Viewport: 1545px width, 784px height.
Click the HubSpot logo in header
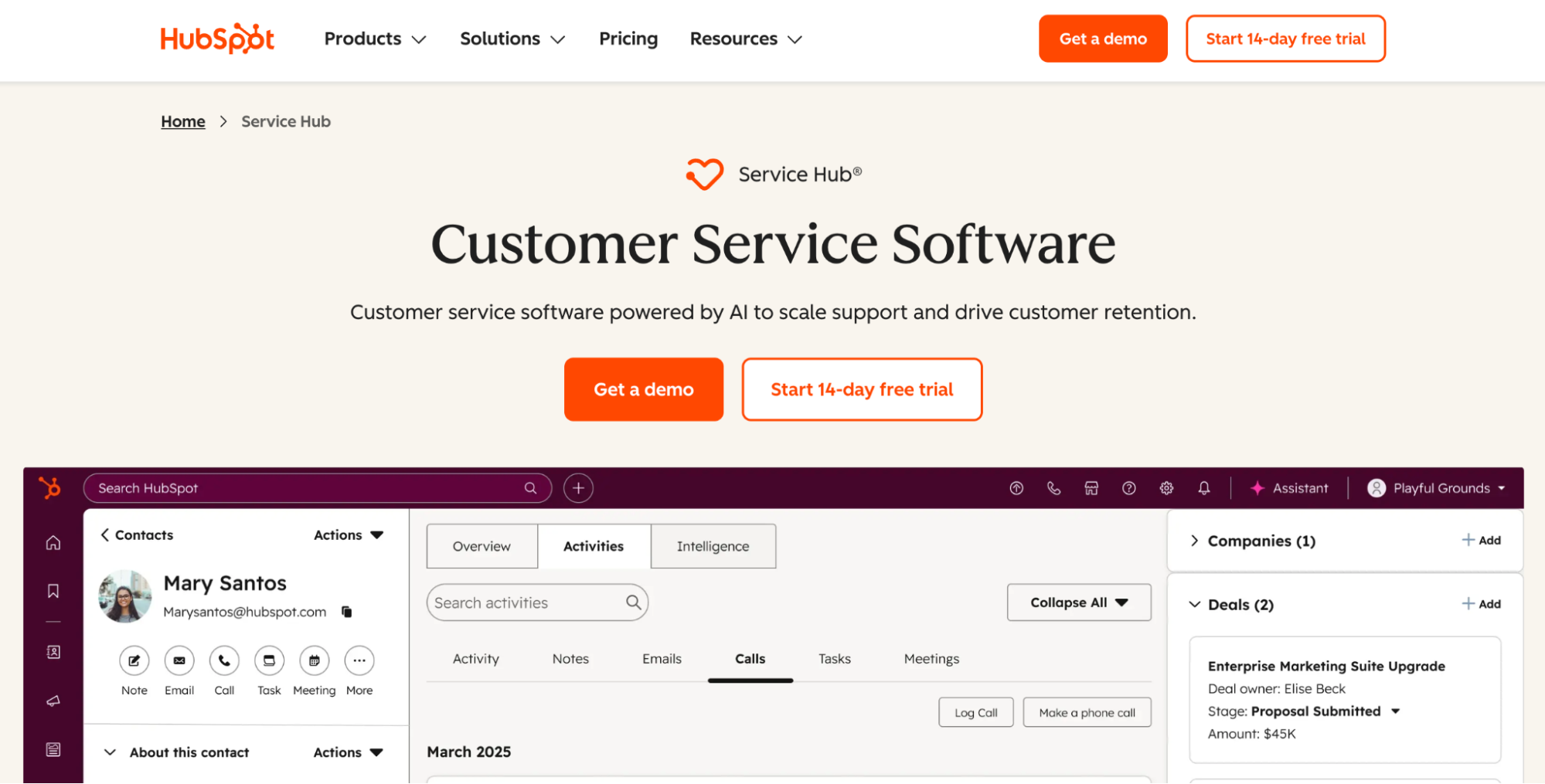[217, 39]
